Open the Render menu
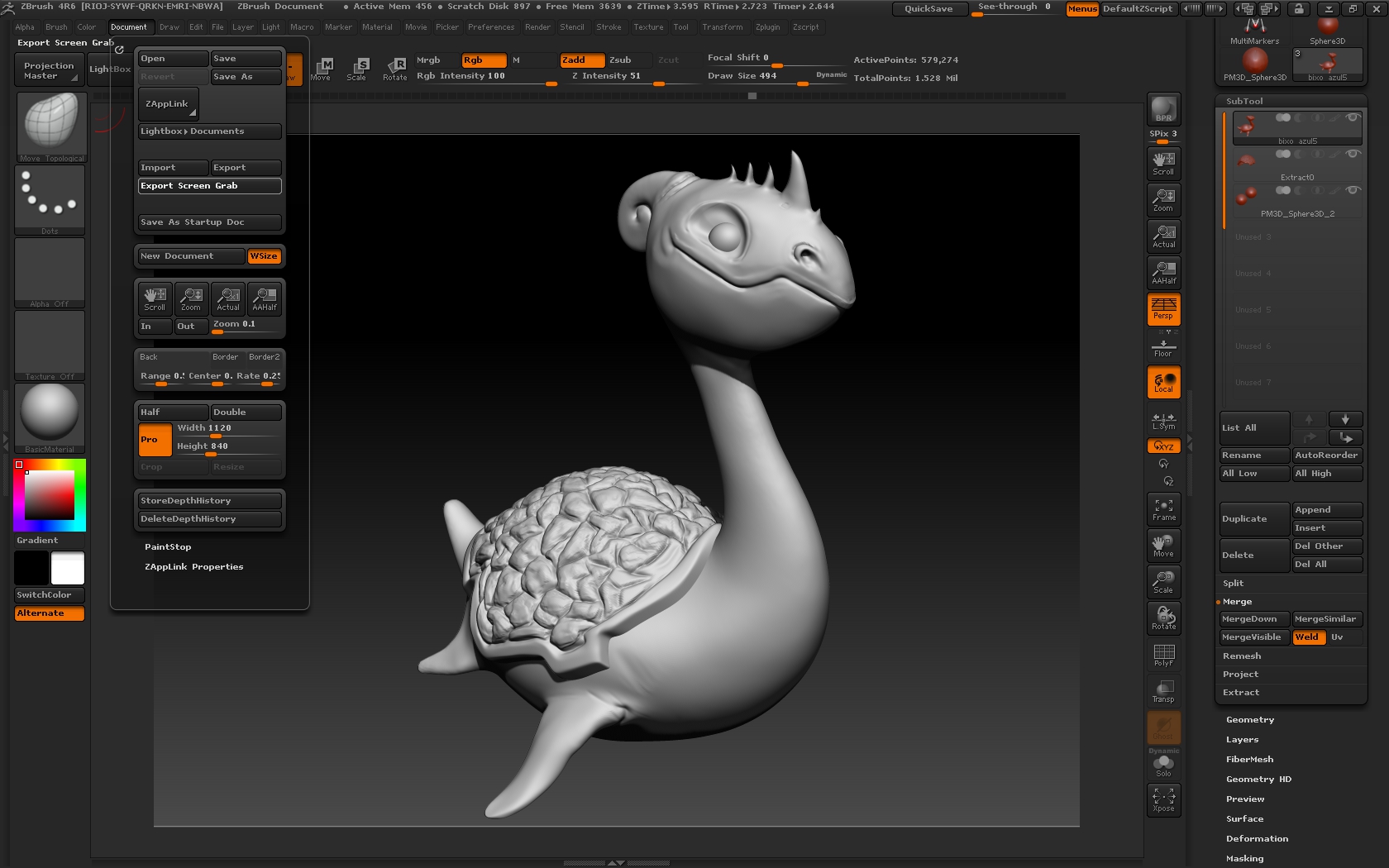The height and width of the screenshot is (868, 1389). pyautogui.click(x=537, y=27)
